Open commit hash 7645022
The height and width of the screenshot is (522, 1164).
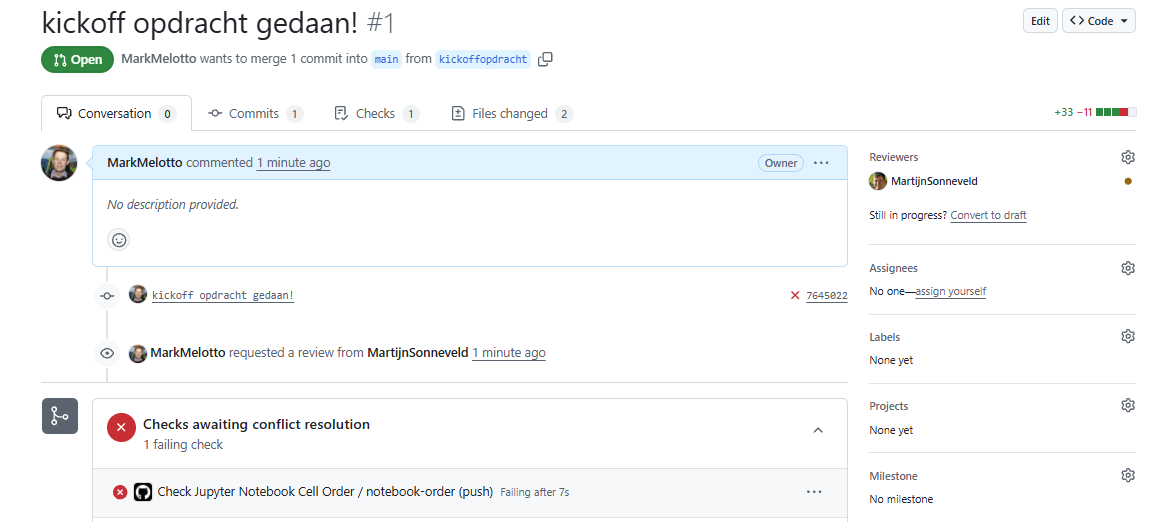pos(826,296)
